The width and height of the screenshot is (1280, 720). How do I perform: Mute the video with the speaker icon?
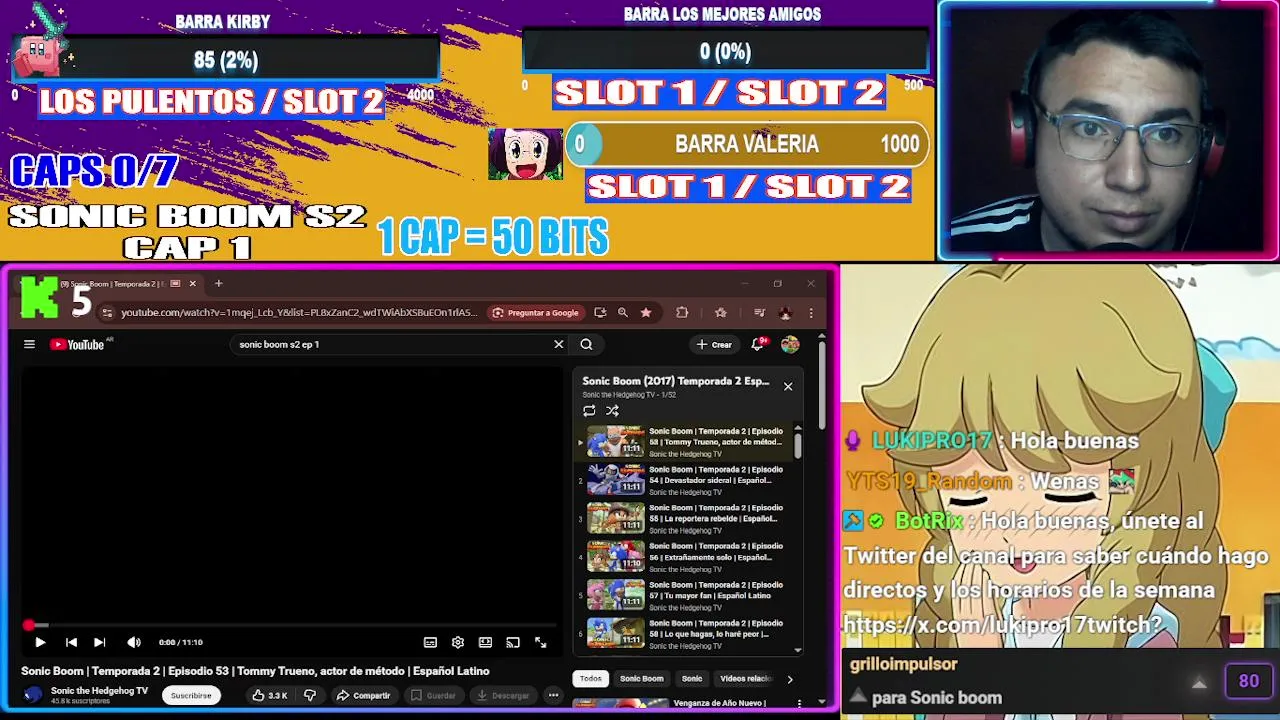click(x=134, y=642)
